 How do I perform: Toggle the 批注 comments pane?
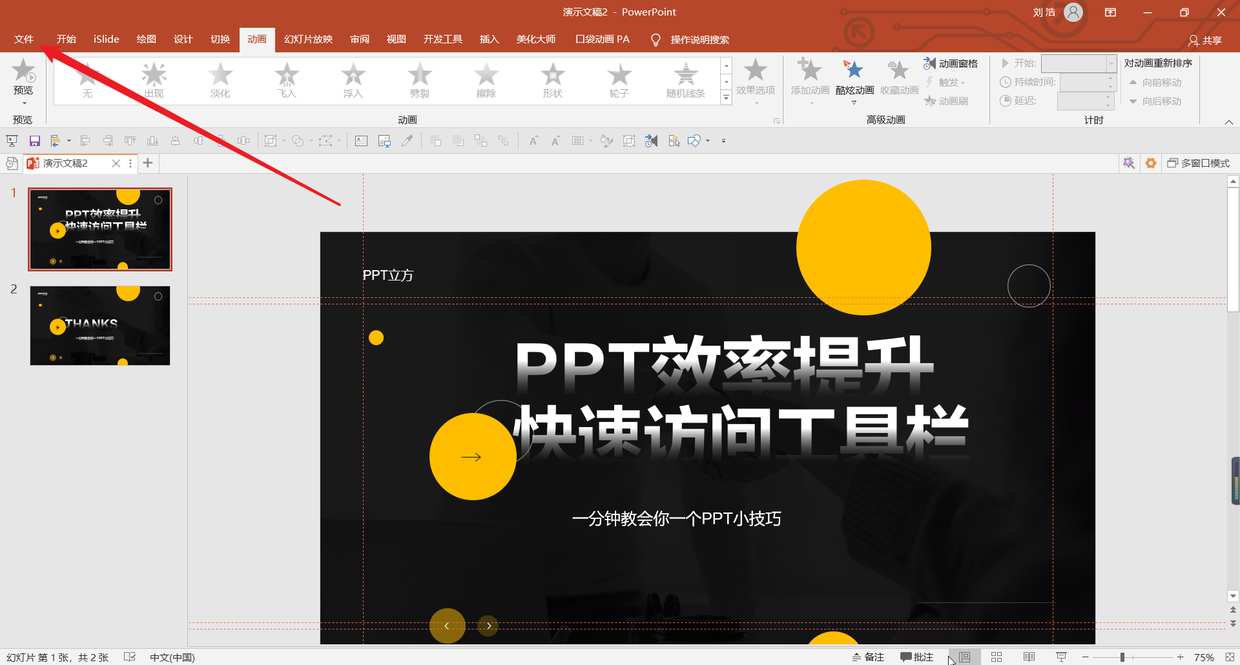pyautogui.click(x=917, y=657)
